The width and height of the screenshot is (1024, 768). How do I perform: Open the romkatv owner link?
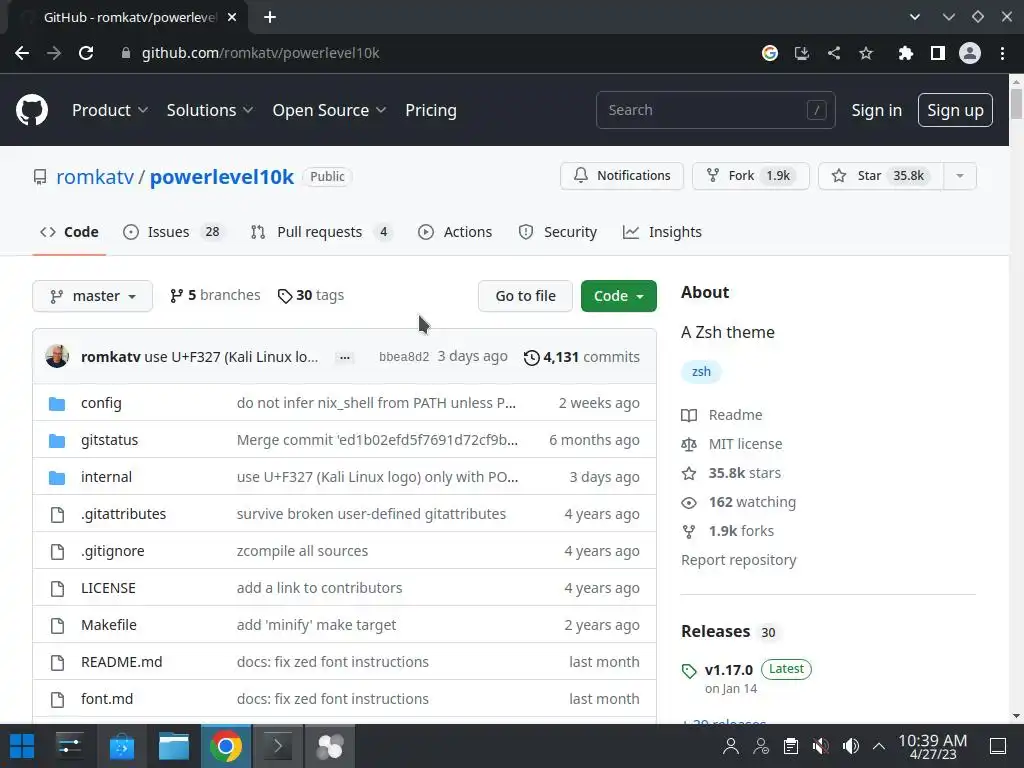coord(95,177)
